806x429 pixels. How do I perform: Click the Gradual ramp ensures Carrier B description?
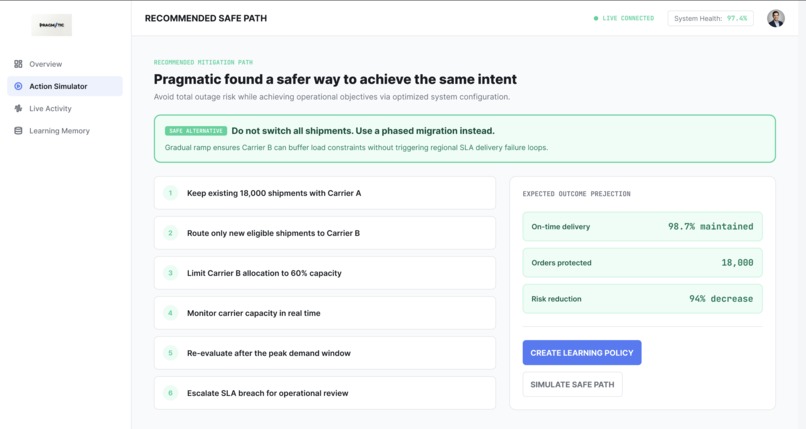click(x=356, y=147)
